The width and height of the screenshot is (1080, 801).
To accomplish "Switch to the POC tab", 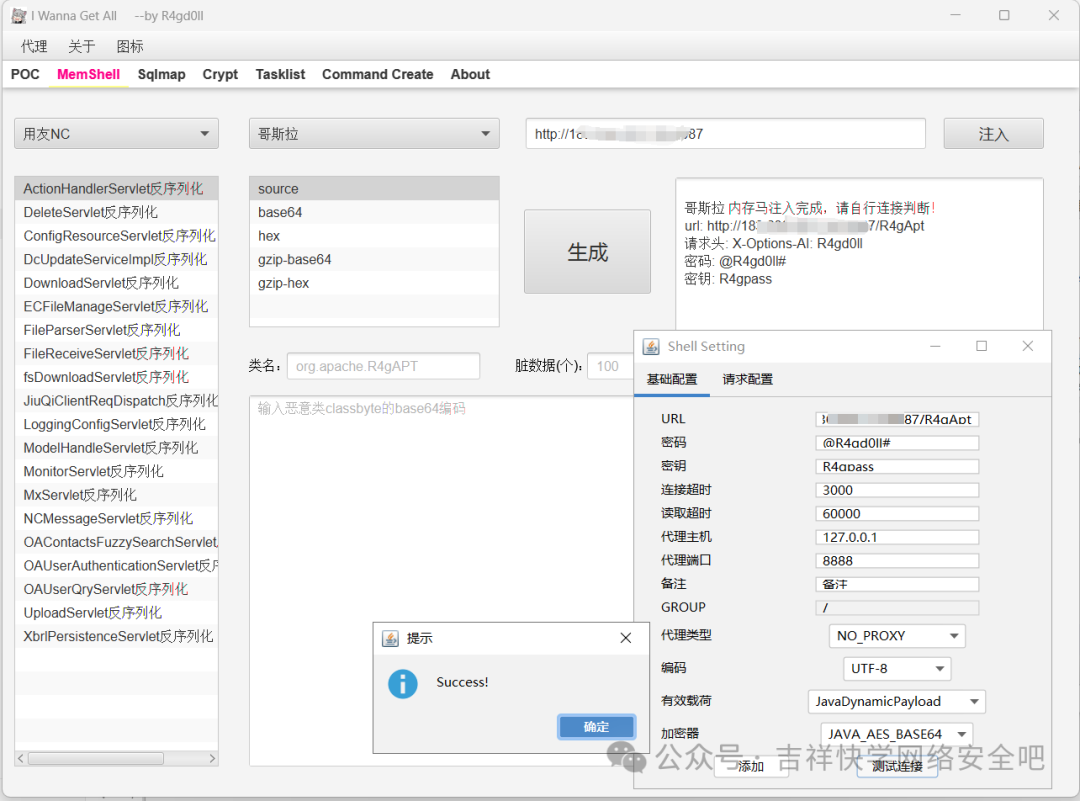I will [25, 74].
